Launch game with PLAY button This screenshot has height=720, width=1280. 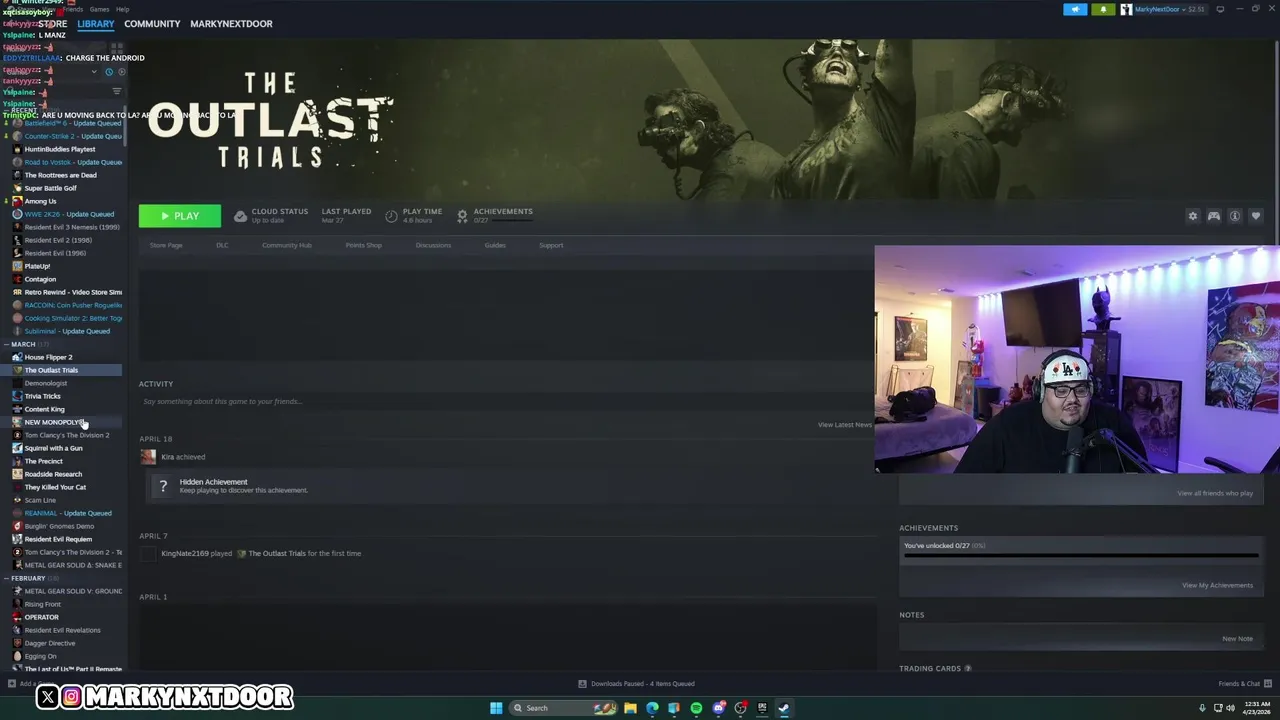click(x=180, y=216)
